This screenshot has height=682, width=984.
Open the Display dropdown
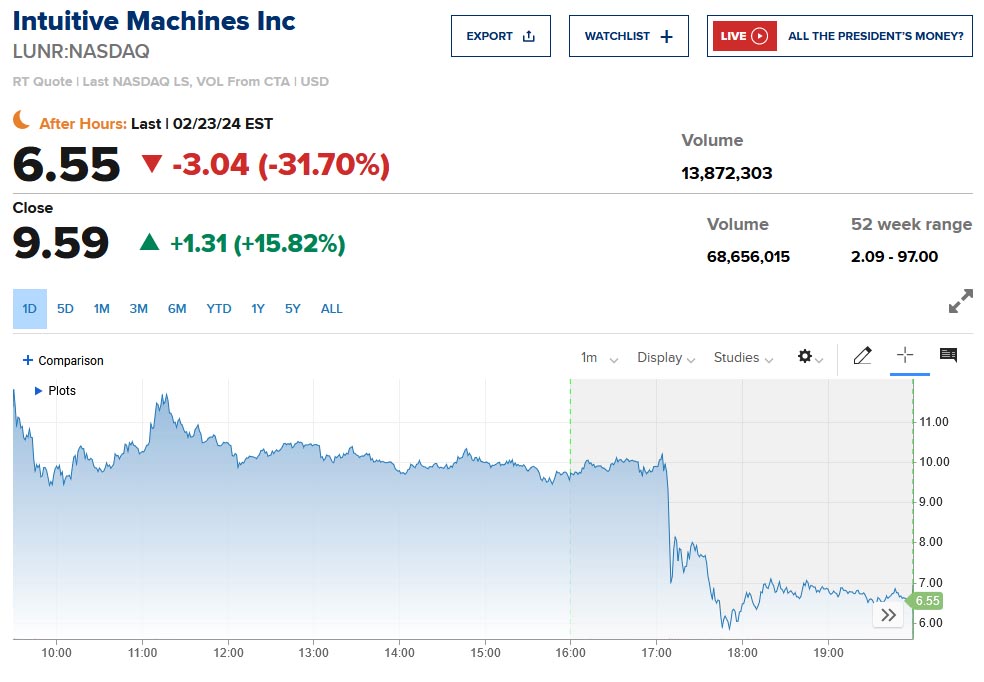pos(665,358)
